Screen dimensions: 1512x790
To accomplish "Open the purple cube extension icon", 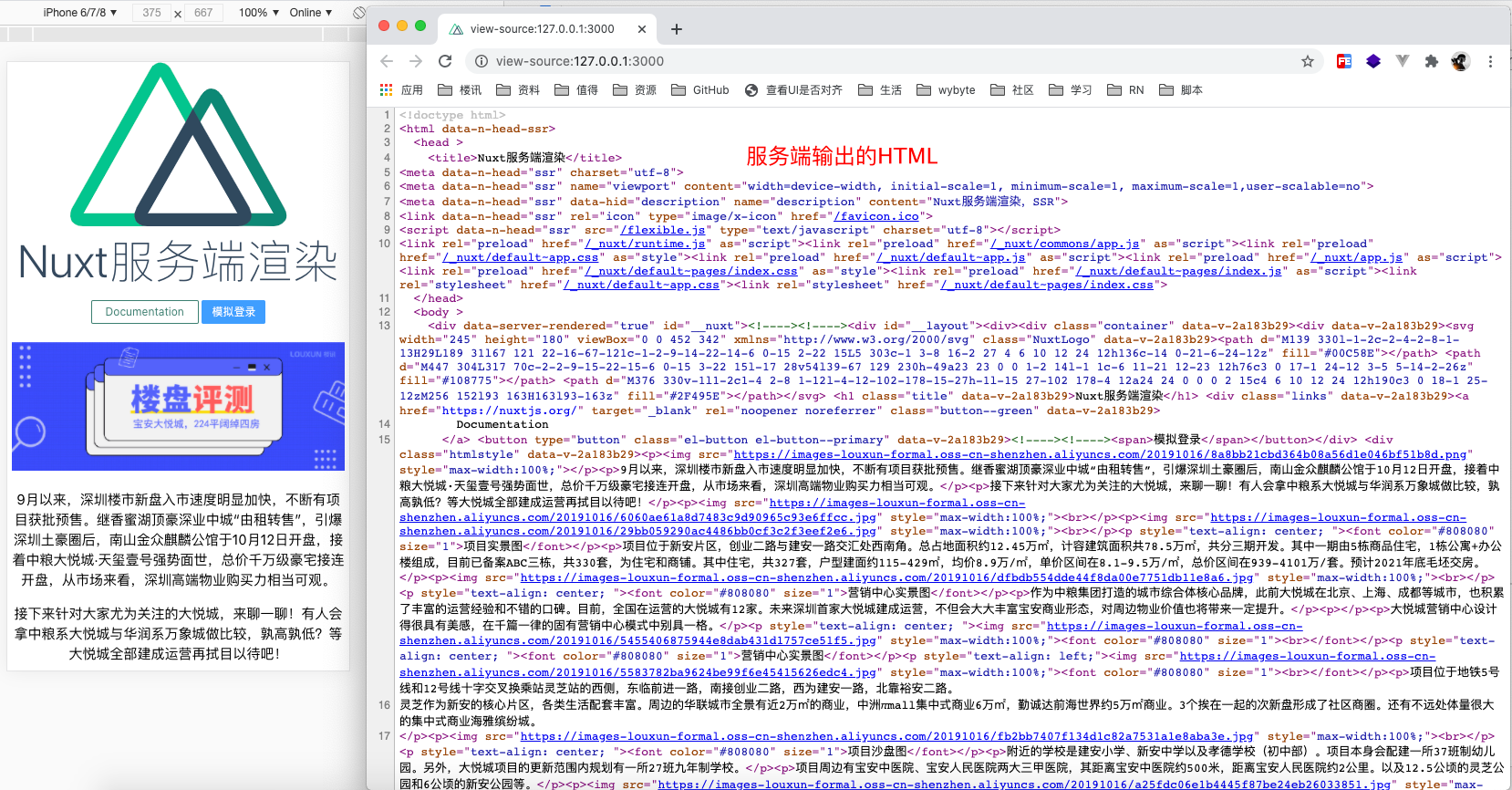I will click(1373, 61).
